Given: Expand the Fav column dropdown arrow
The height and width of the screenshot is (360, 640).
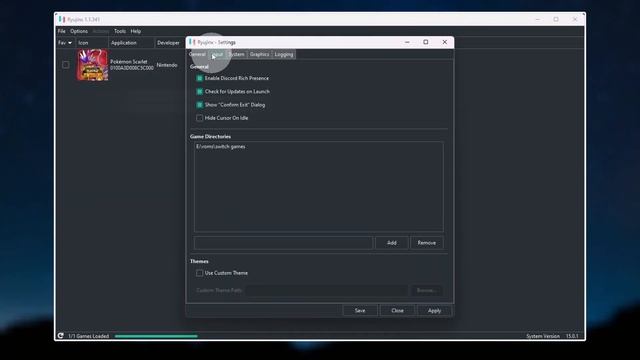Looking at the screenshot, I should (70, 43).
